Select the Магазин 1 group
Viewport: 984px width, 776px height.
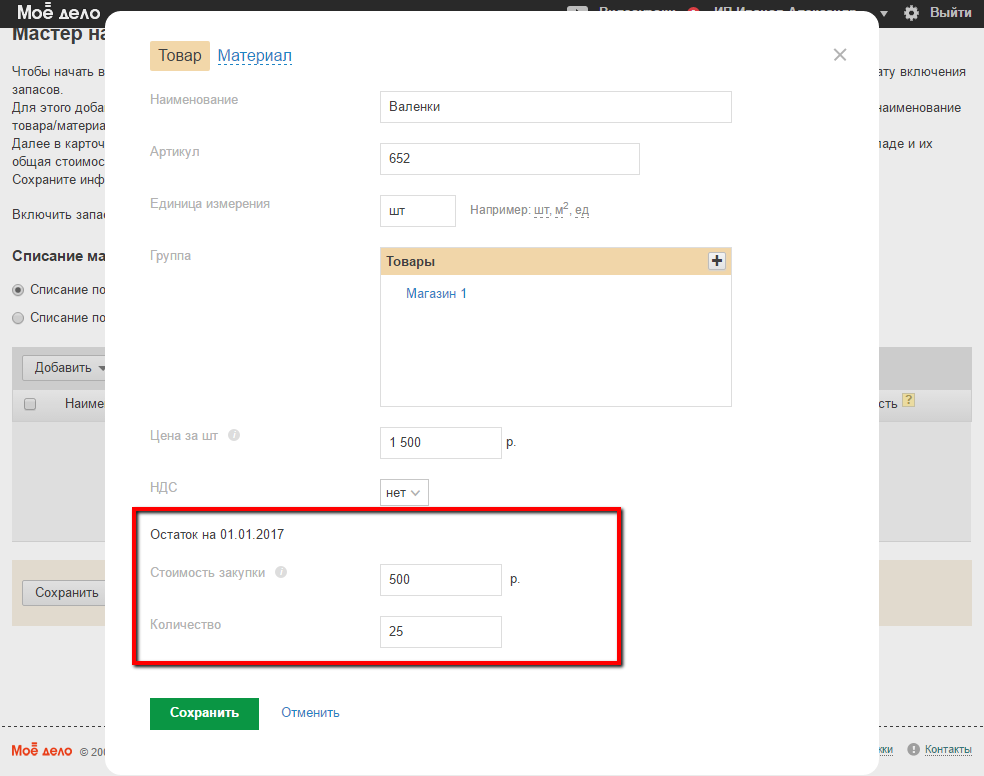tap(436, 294)
